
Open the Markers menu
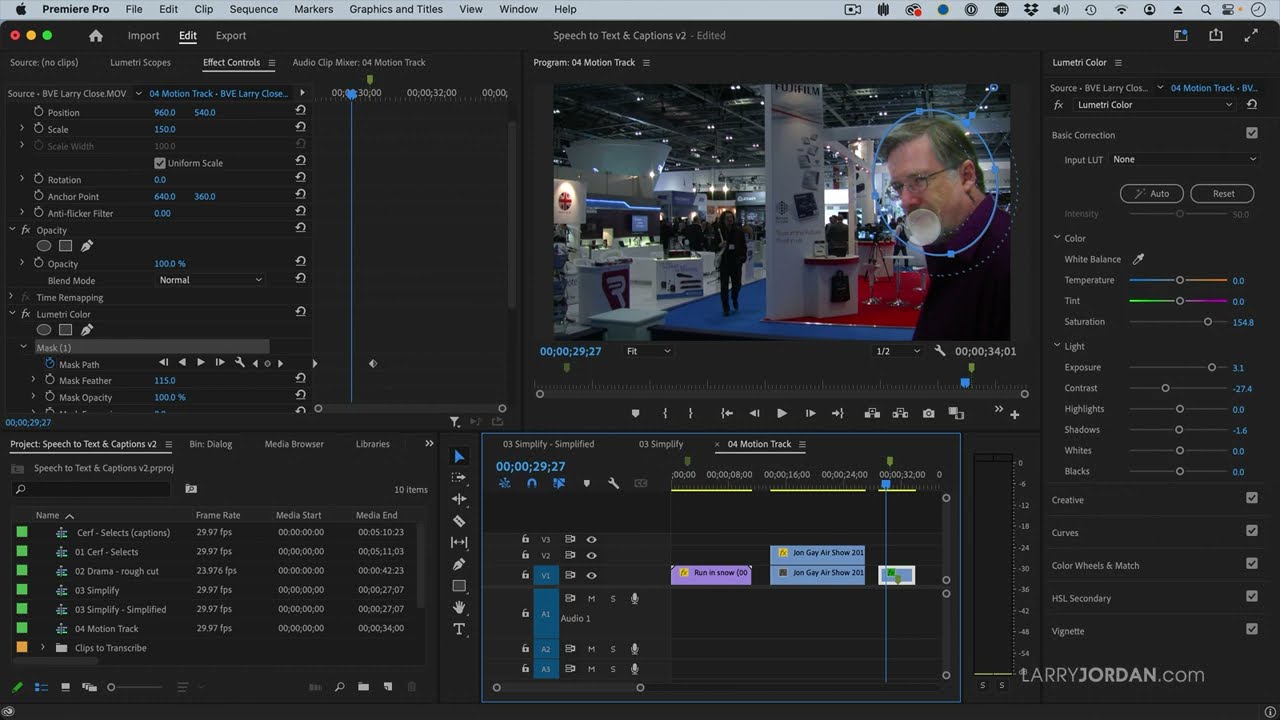(x=314, y=9)
